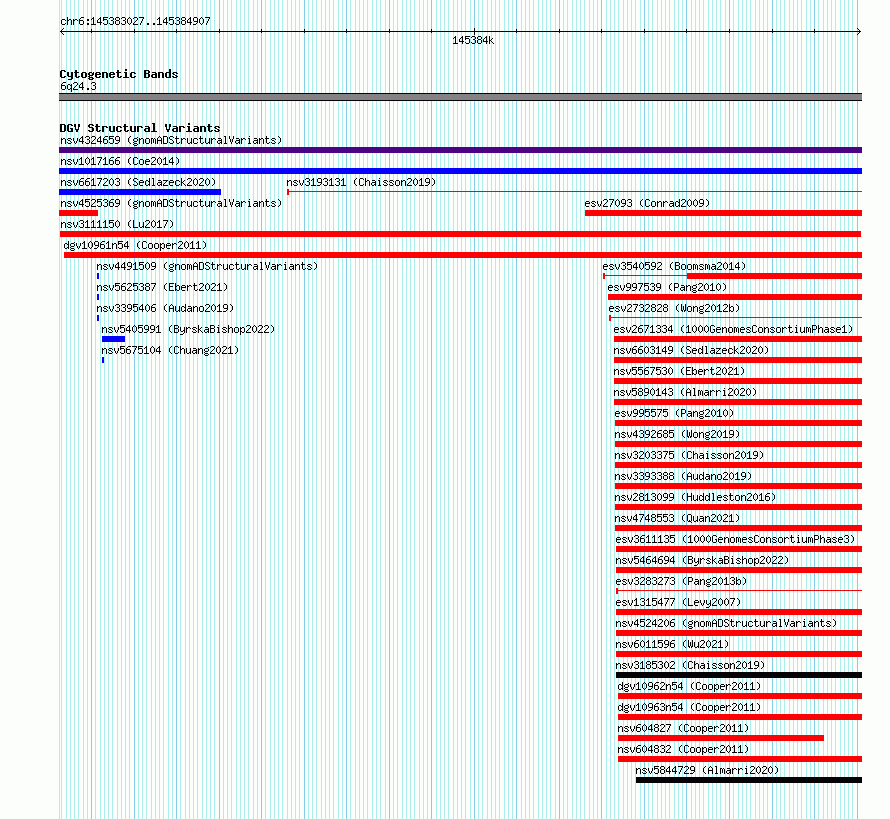Screen dimensions: 890x819
Task: Select nsv2813099 (Huddleston2016) label
Action: click(x=695, y=497)
